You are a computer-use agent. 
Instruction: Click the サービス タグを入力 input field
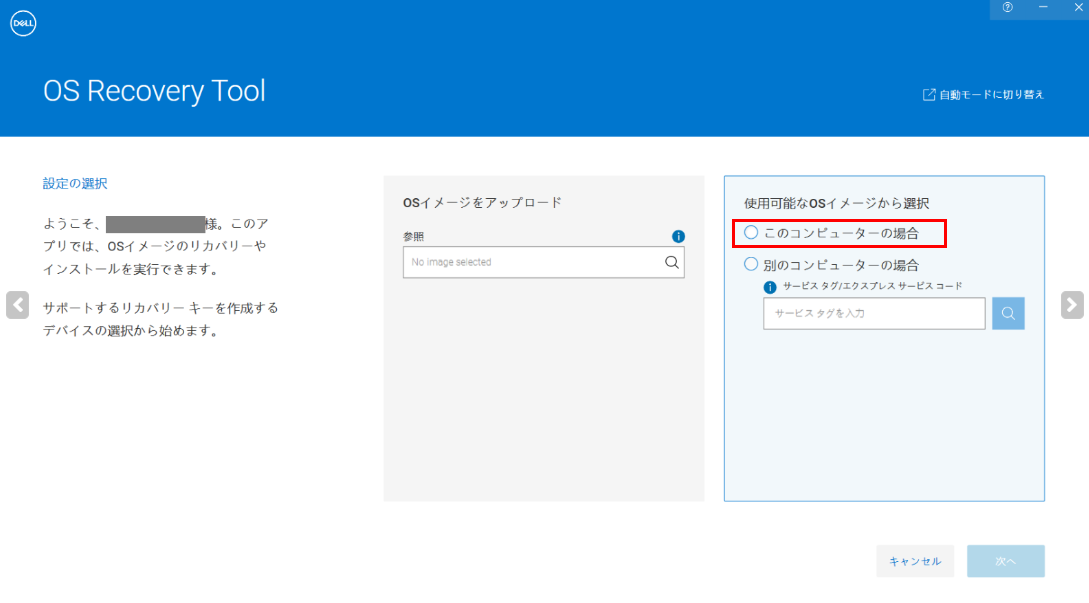[x=873, y=314]
